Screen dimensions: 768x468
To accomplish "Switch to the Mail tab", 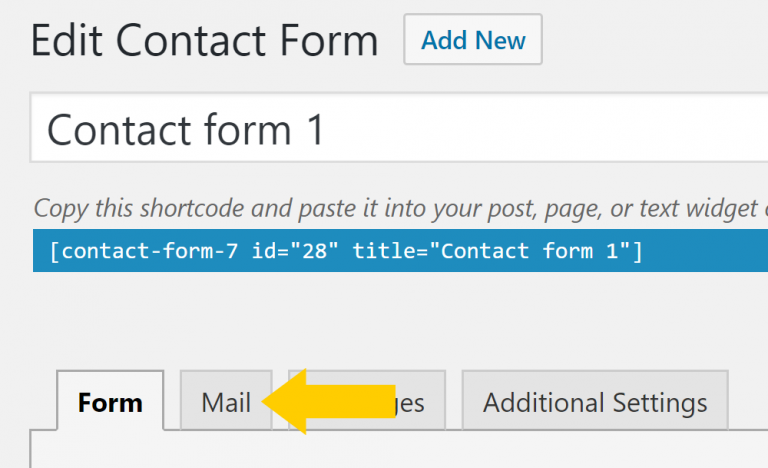I will [x=226, y=403].
